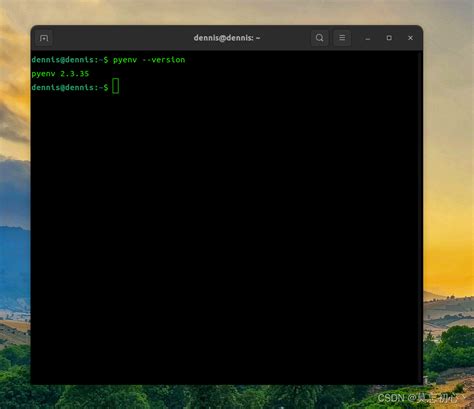Click the 2.3.35 version number
474x409 pixels.
pos(75,73)
